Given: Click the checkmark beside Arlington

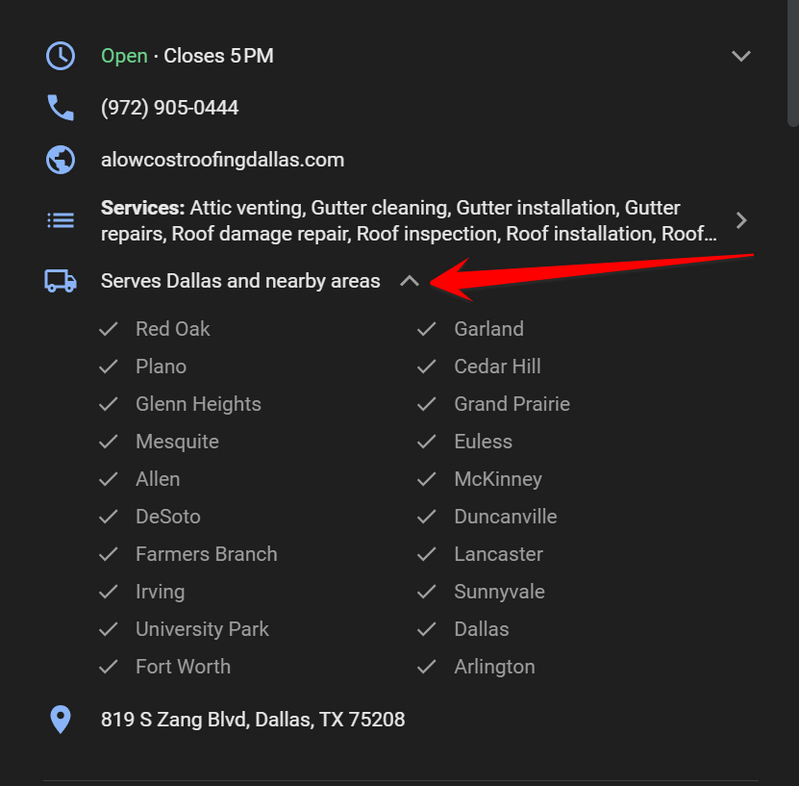Looking at the screenshot, I should click(427, 667).
